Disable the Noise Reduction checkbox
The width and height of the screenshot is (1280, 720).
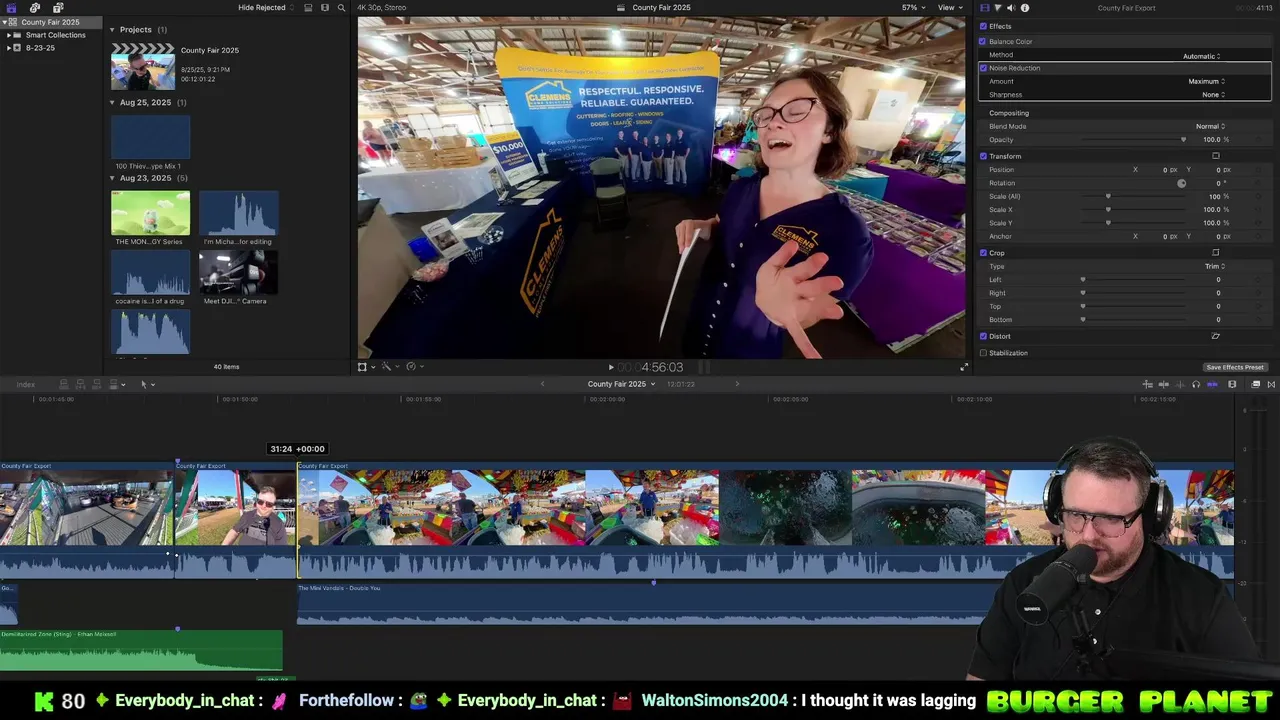tap(983, 68)
